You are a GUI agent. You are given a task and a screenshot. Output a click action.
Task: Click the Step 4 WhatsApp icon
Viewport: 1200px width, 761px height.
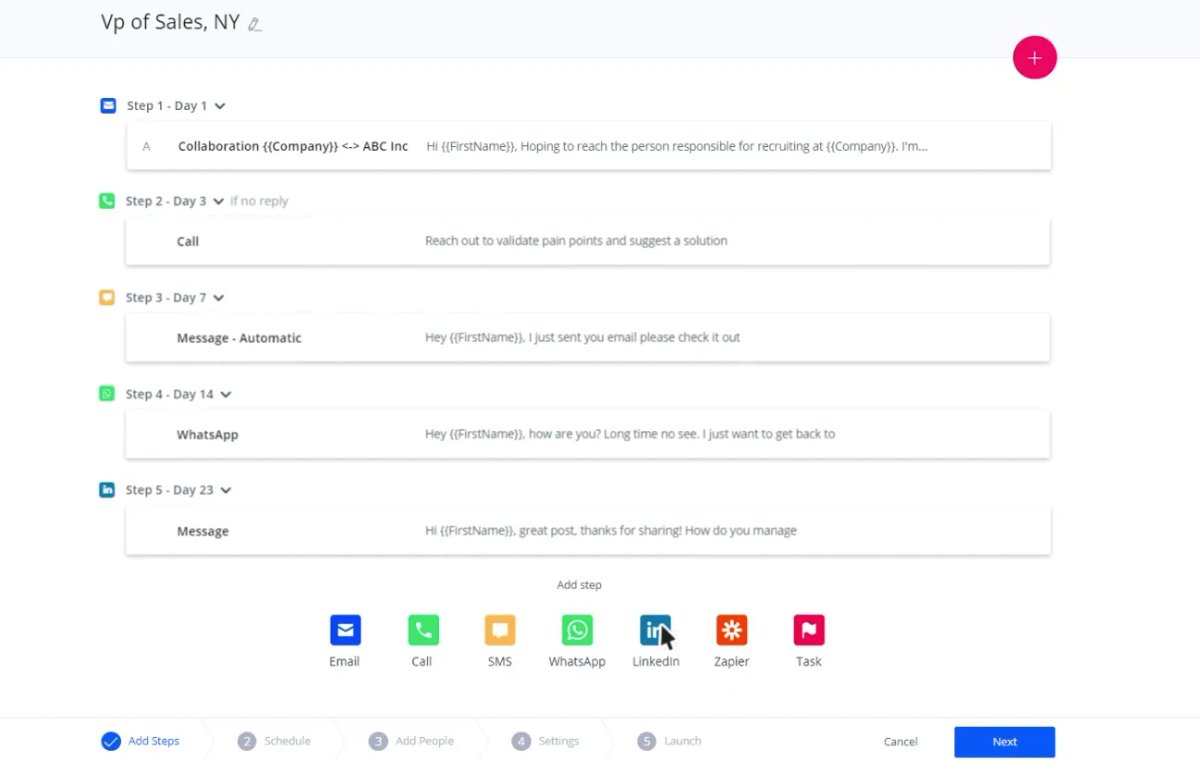(107, 394)
